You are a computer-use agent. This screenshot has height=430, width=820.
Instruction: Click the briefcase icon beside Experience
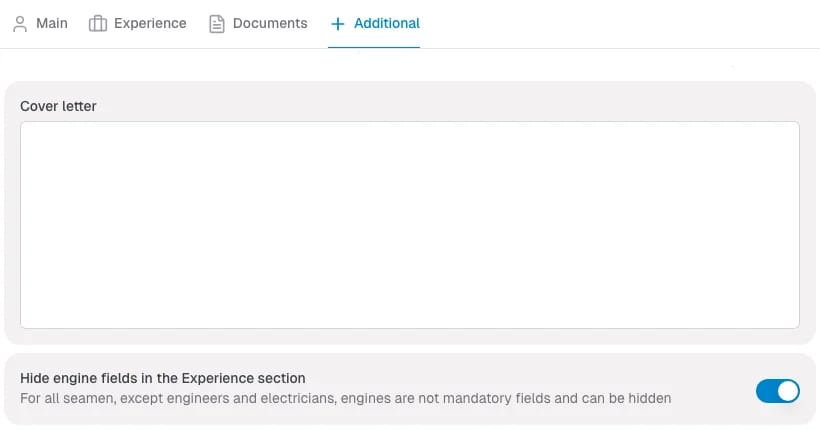pos(98,24)
